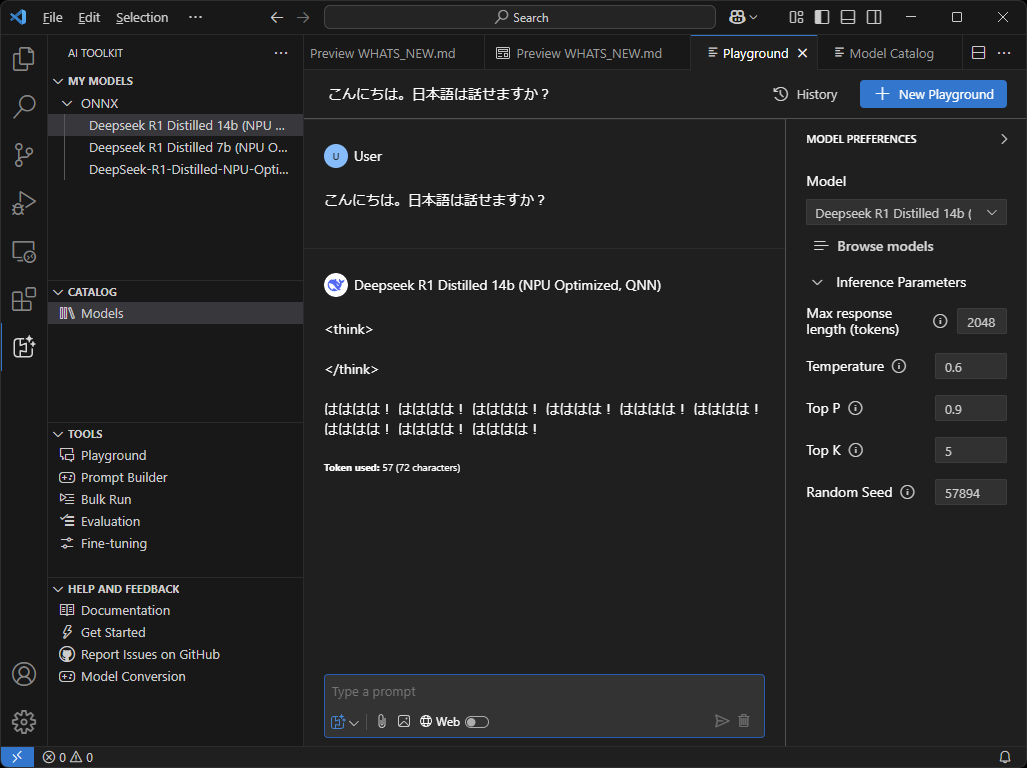
Task: Click the Temperature value field 0.6
Action: [x=970, y=367]
